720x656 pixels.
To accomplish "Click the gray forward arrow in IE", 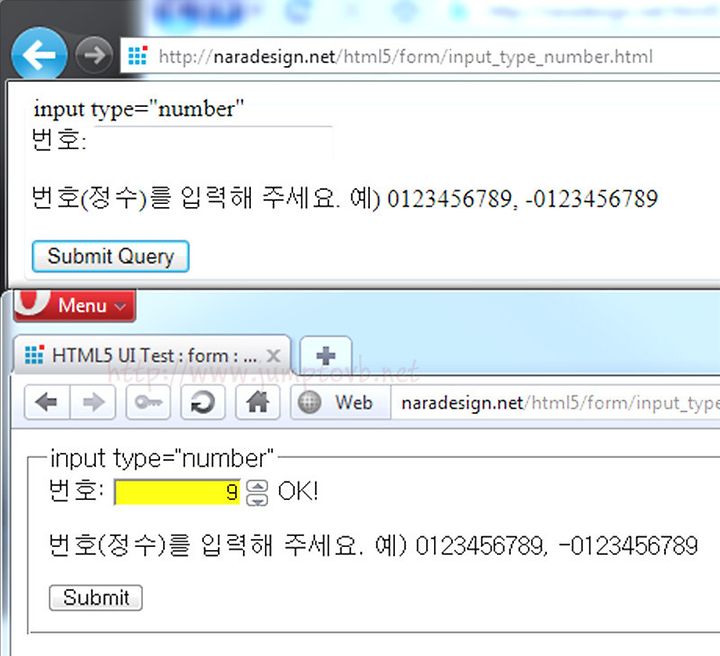I will pyautogui.click(x=94, y=55).
